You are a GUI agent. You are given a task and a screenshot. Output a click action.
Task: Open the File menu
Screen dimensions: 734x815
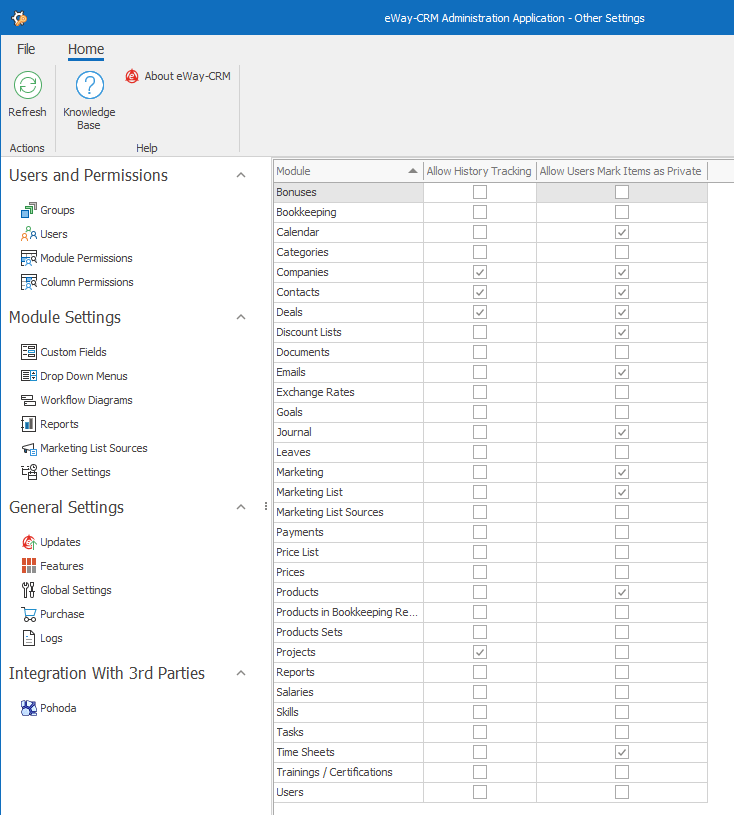(x=26, y=49)
